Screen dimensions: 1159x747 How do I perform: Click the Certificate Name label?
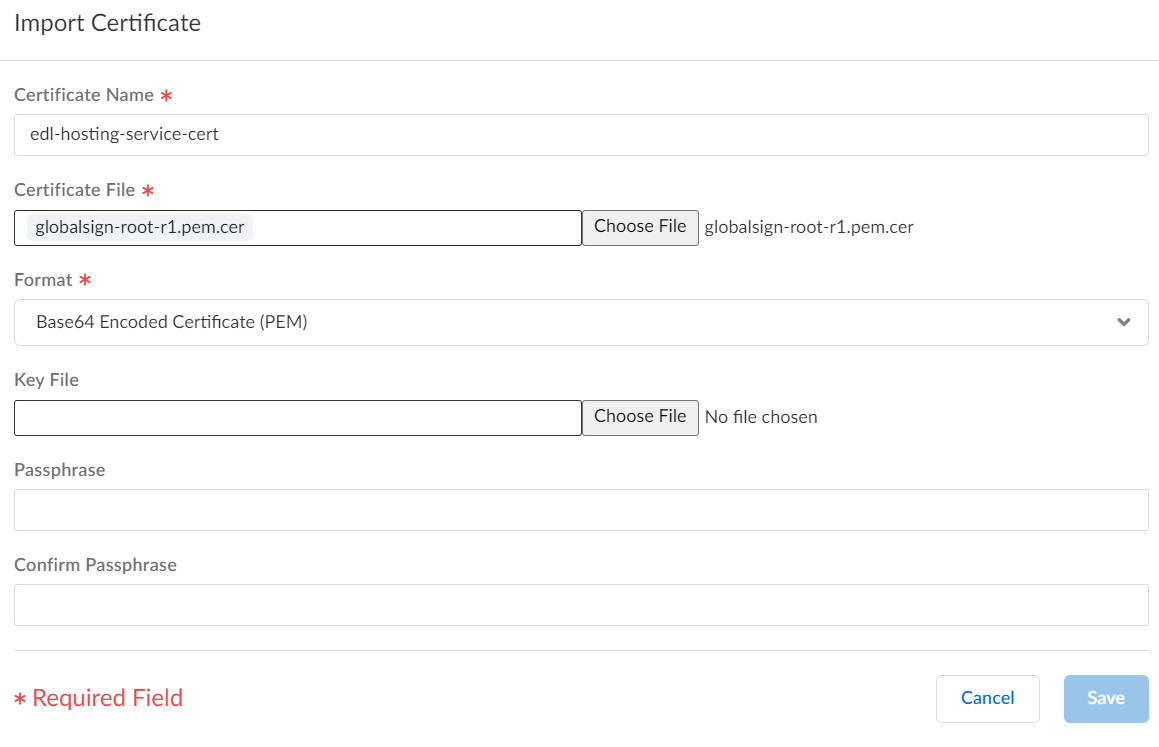point(84,95)
